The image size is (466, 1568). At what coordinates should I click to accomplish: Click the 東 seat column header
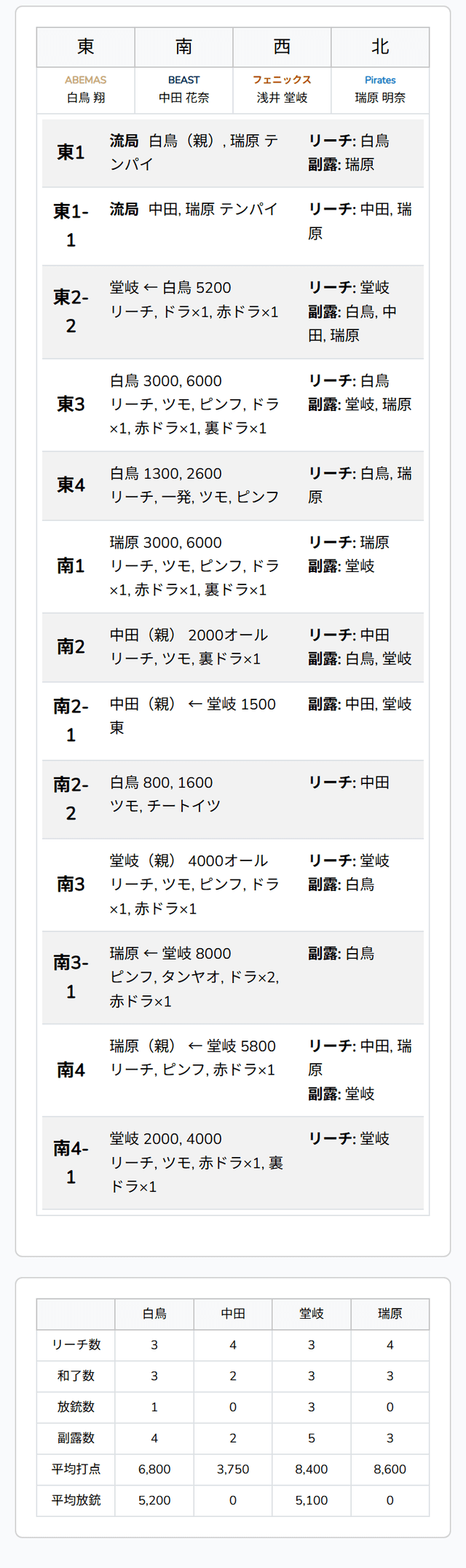click(x=86, y=47)
